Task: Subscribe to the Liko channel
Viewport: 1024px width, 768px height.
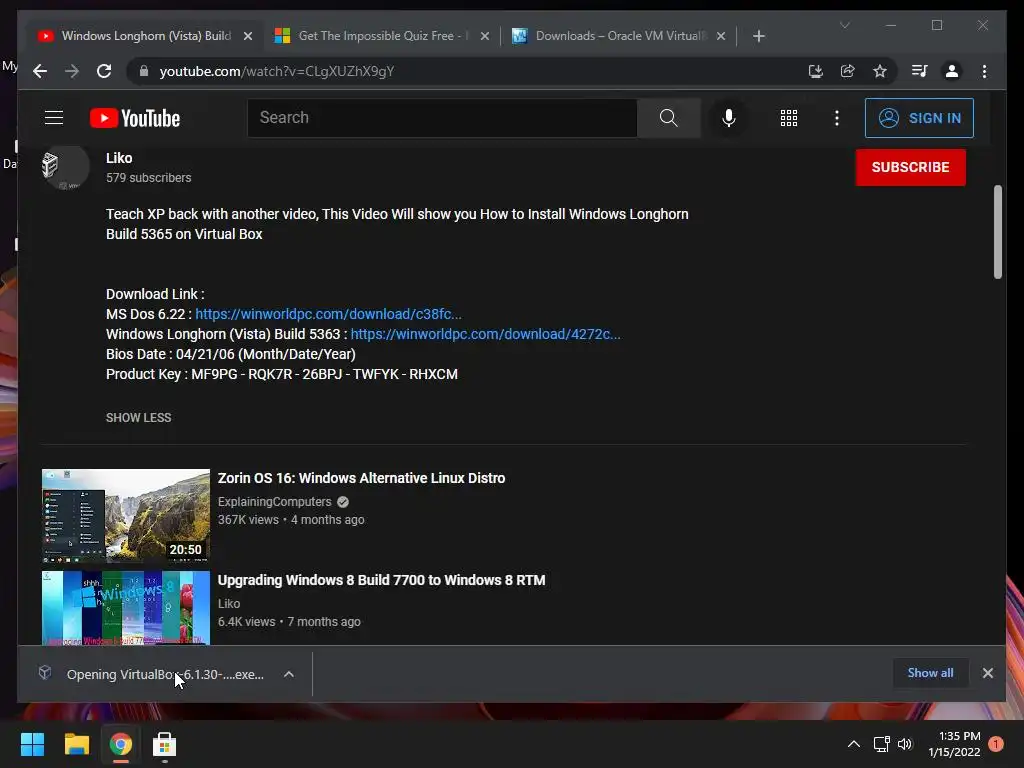Action: tap(910, 167)
